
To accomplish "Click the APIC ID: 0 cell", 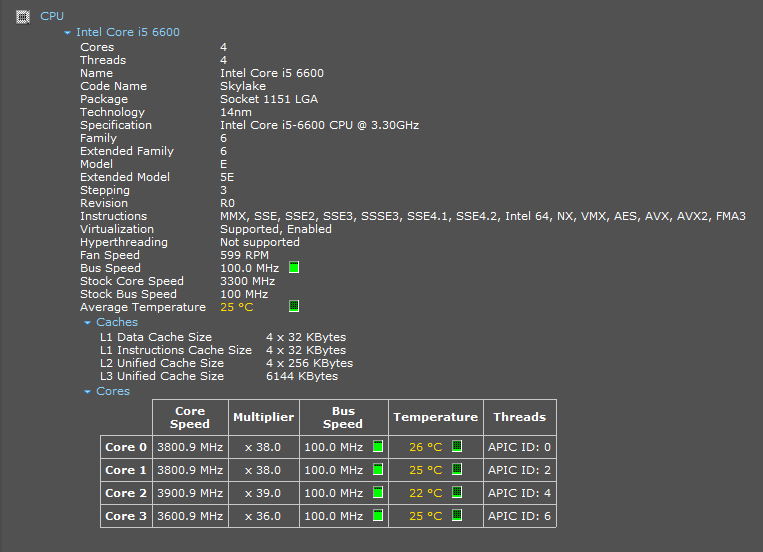I will click(x=520, y=447).
